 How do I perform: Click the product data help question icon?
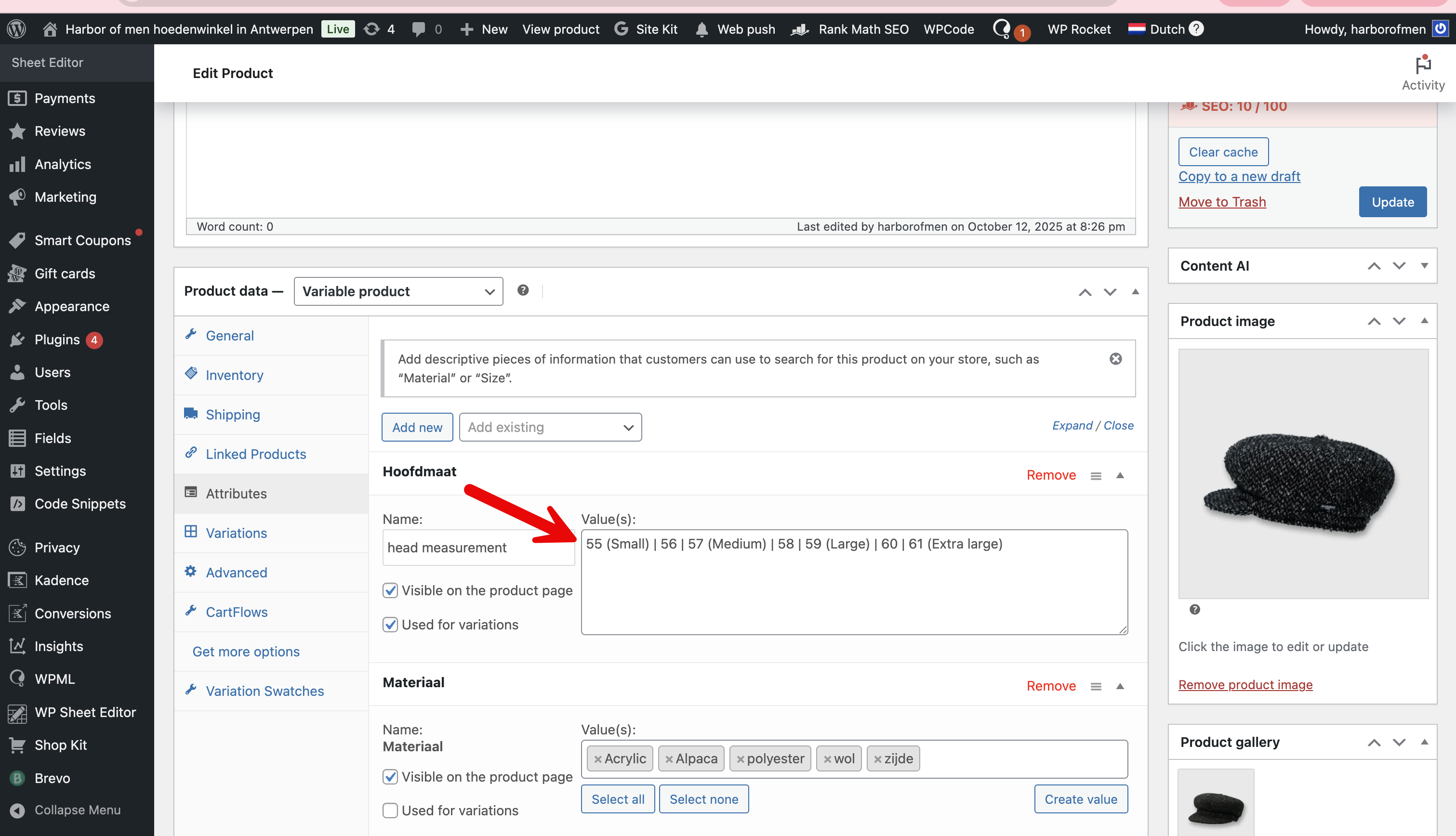click(523, 290)
